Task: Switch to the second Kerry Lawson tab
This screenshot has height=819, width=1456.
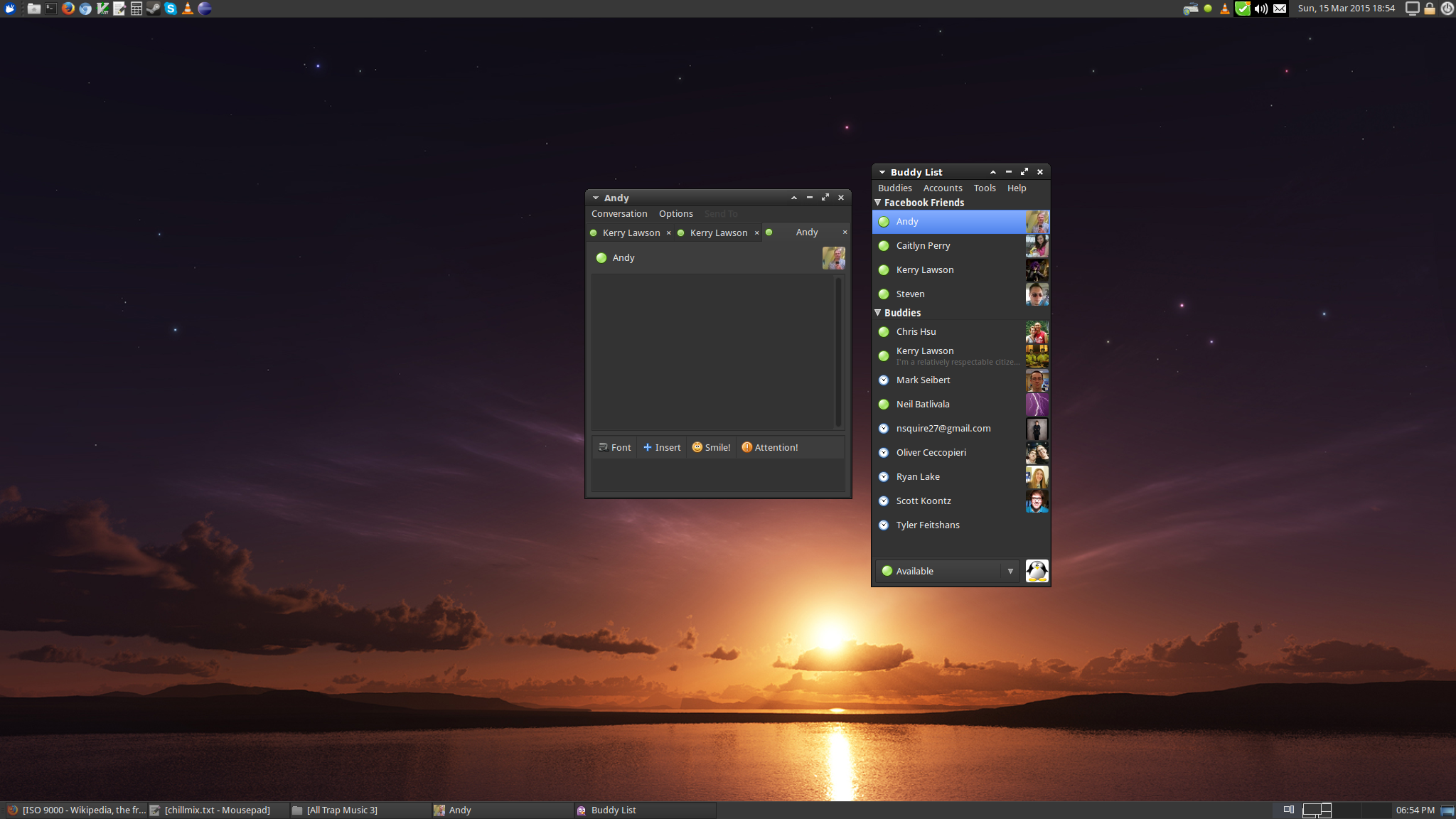Action: pyautogui.click(x=718, y=232)
